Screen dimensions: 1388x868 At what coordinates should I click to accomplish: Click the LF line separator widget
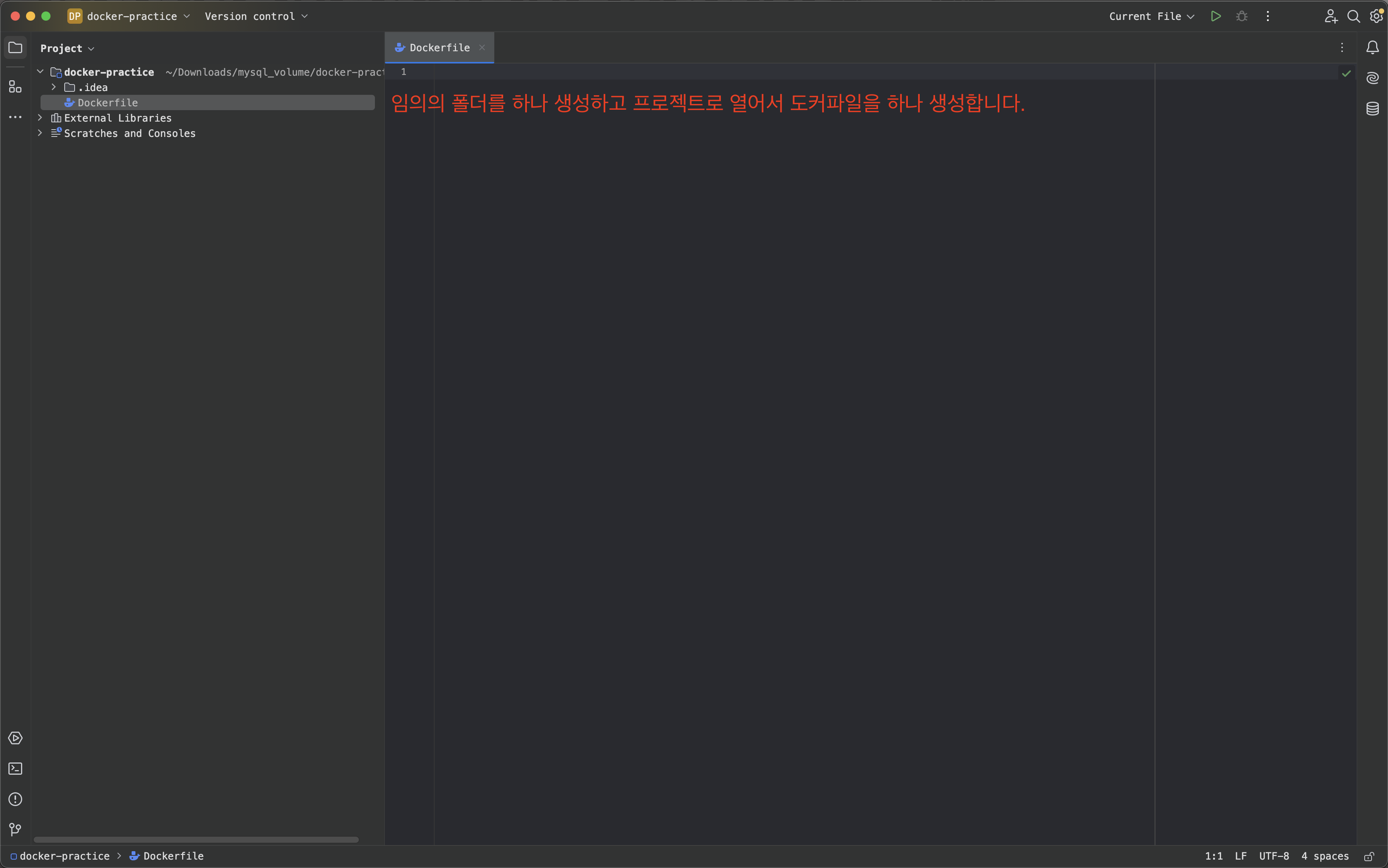[1240, 856]
